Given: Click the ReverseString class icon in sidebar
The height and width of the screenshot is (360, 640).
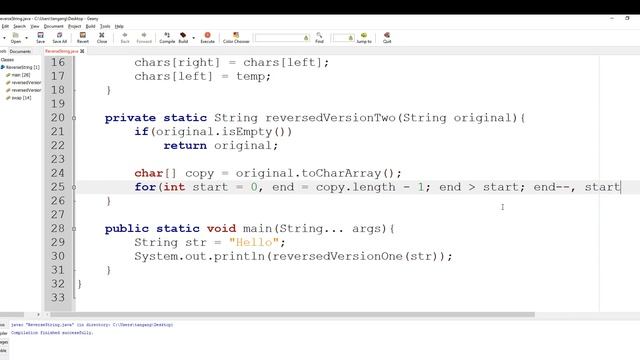Looking at the screenshot, I should point(3,67).
